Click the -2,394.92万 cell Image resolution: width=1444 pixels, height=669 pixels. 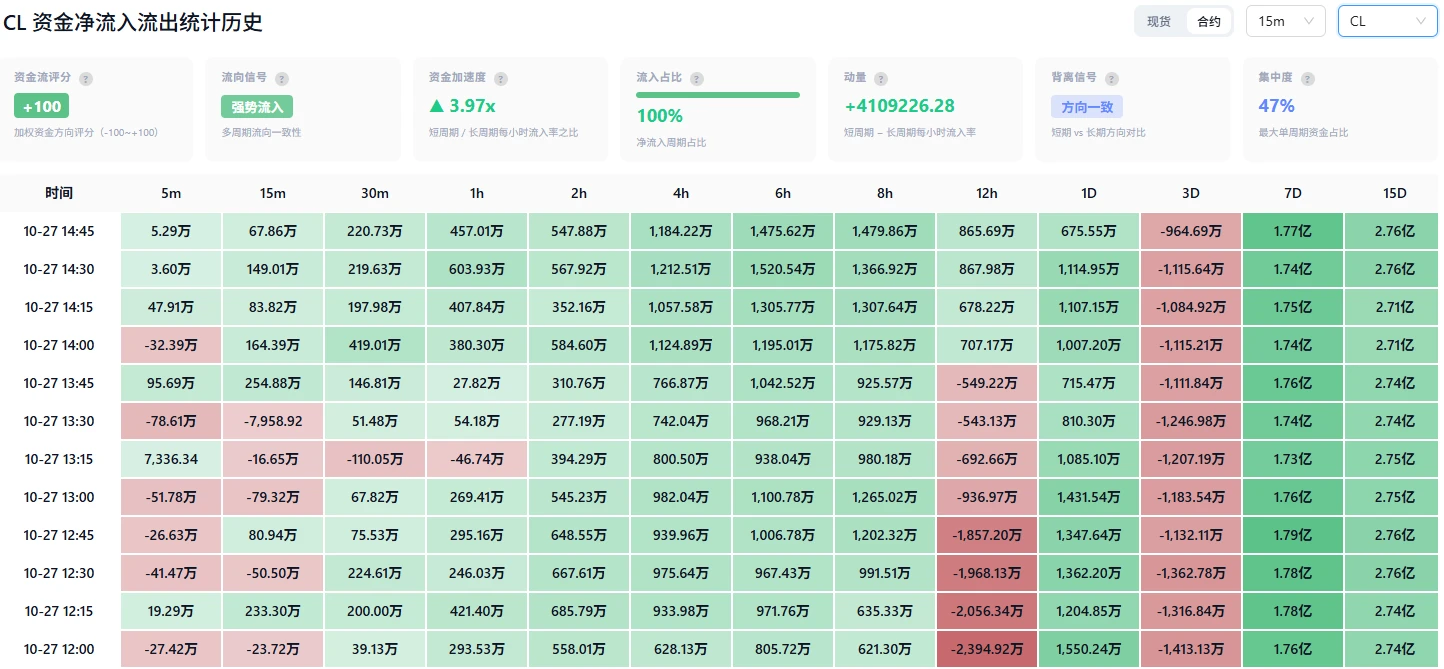[x=986, y=649]
